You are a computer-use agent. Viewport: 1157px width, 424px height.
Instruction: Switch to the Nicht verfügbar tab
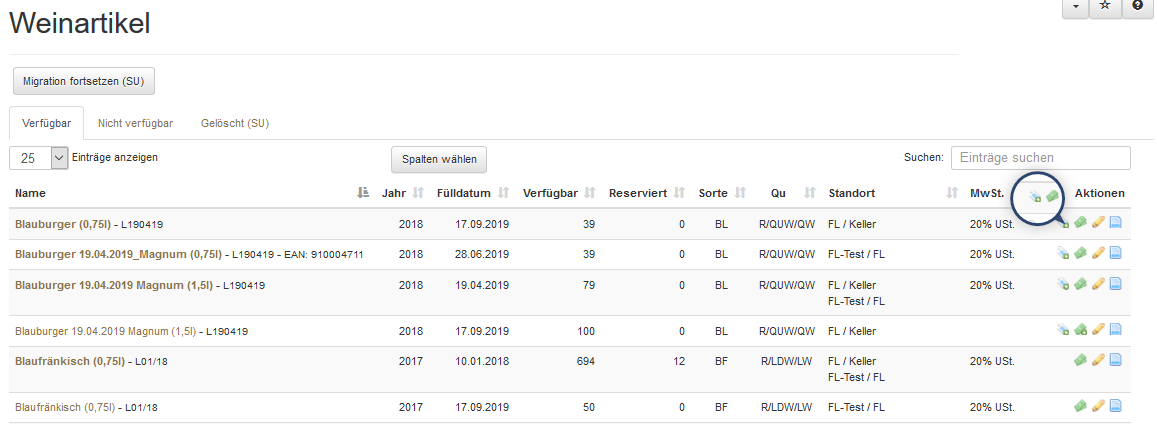[x=135, y=123]
